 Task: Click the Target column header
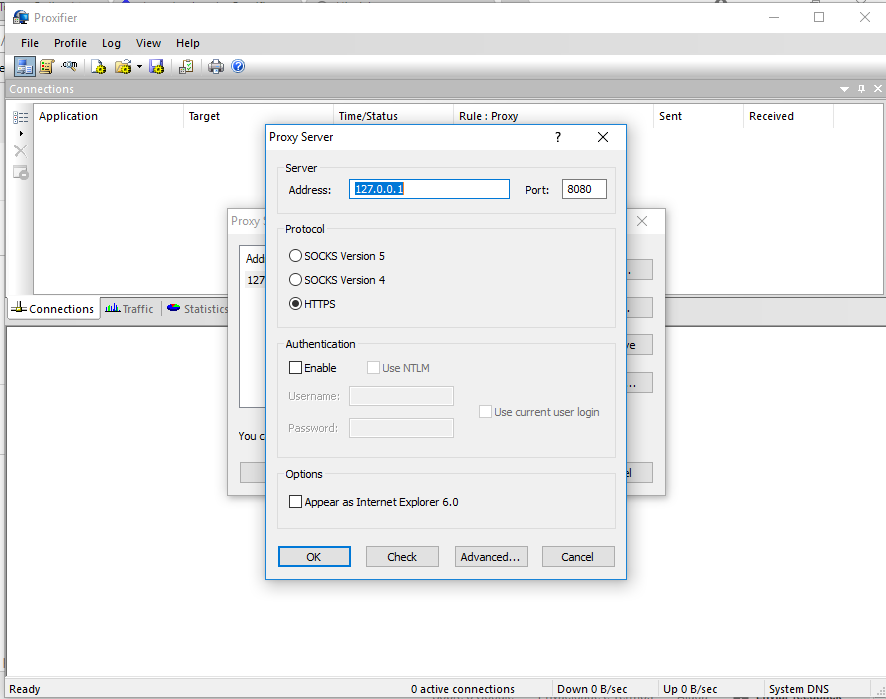coord(259,116)
